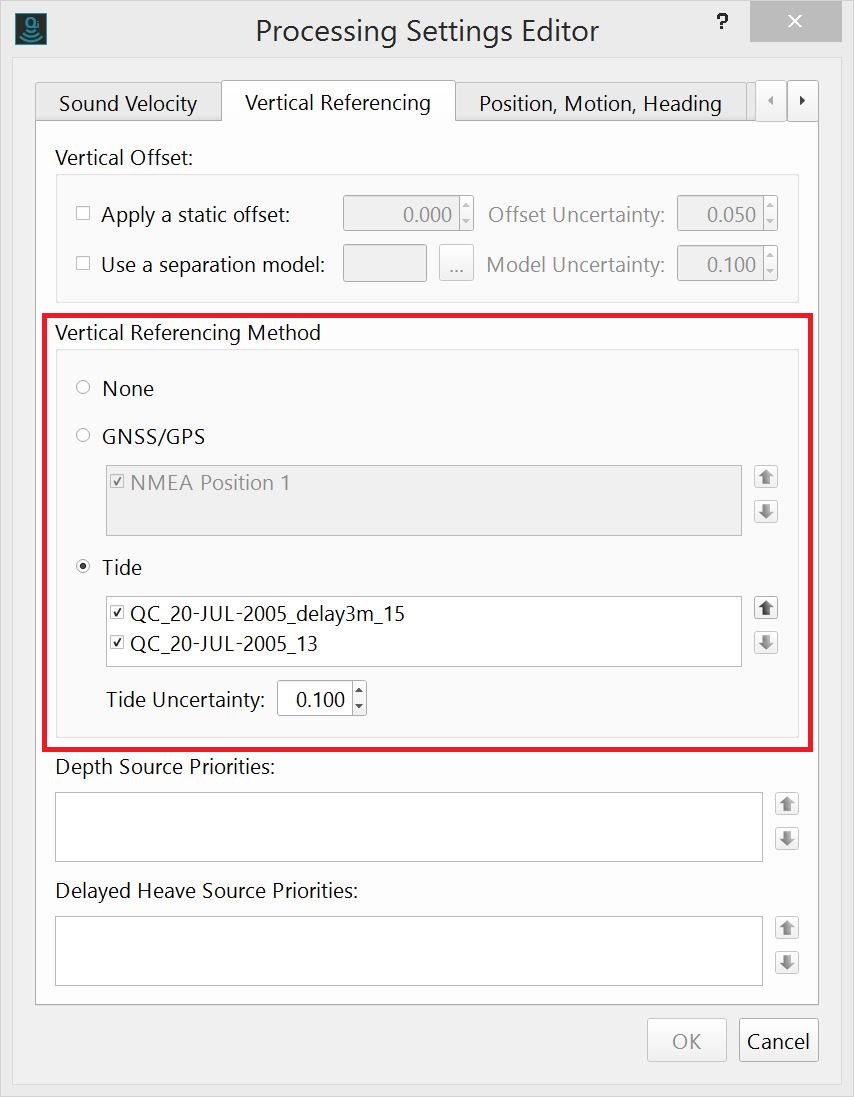Increase Tide Uncertainty with the up arrow

coord(357,692)
